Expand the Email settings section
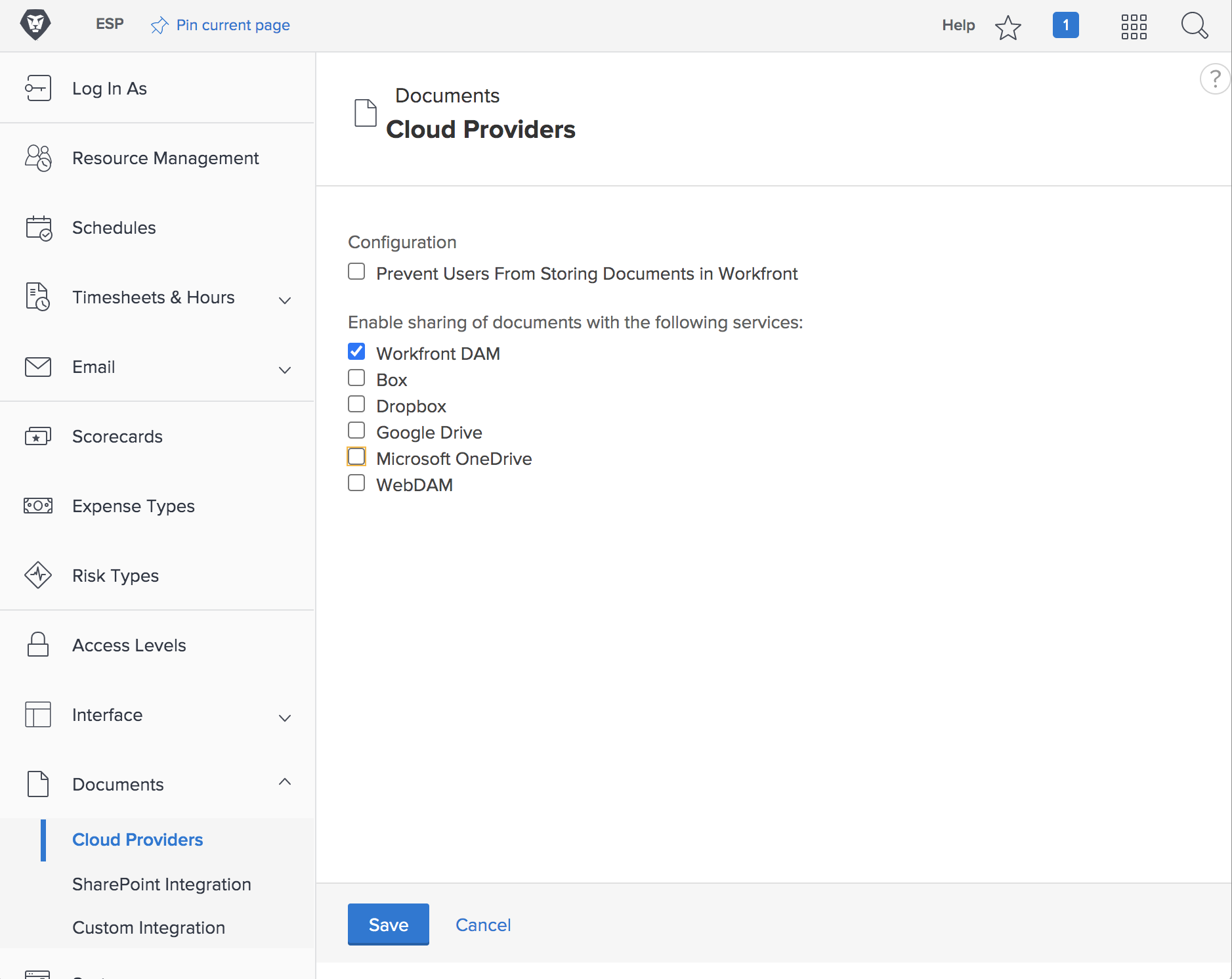The image size is (1232, 979). pyautogui.click(x=284, y=370)
